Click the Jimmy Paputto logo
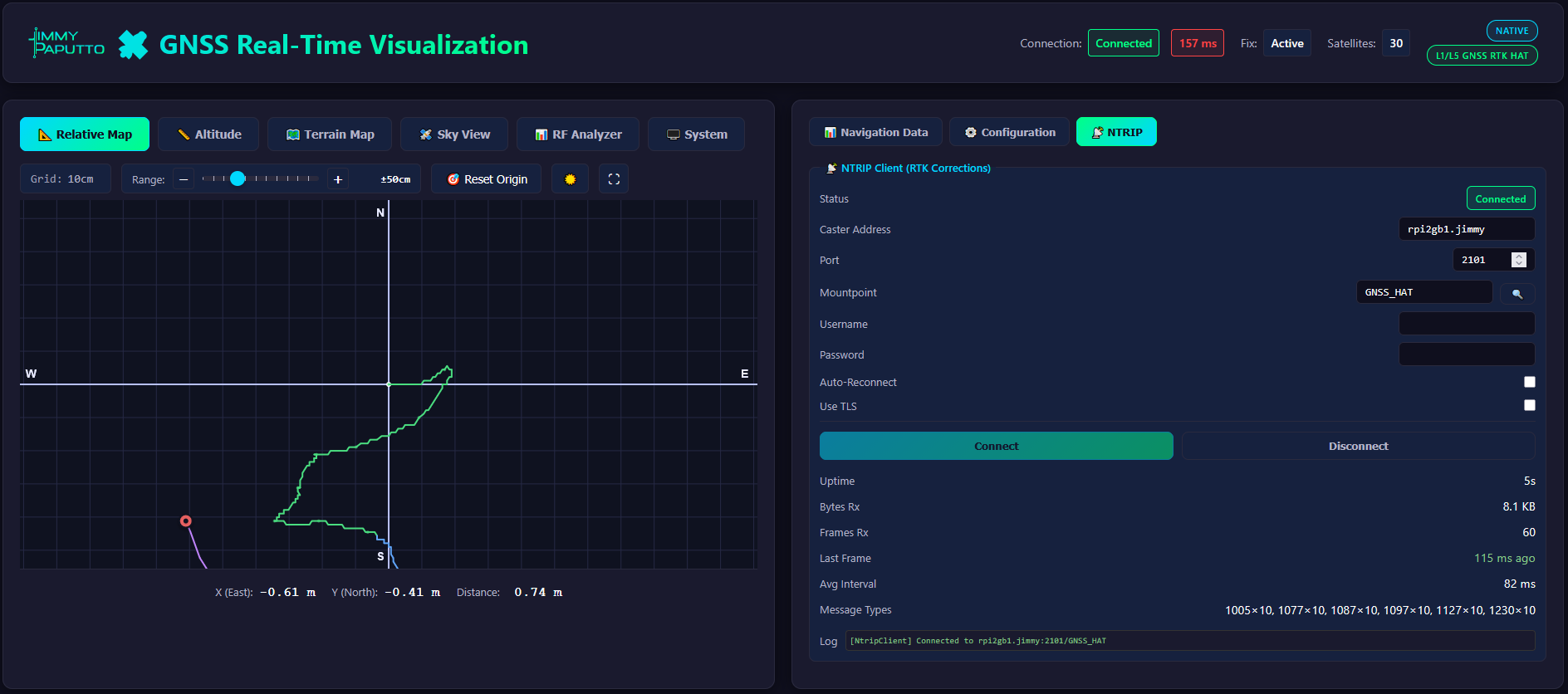The height and width of the screenshot is (694, 1568). coord(66,43)
